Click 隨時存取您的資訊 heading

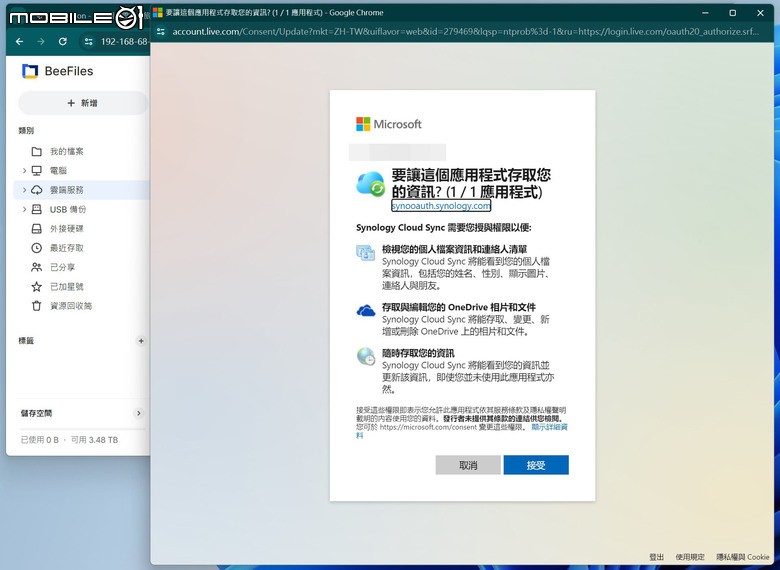[418, 353]
